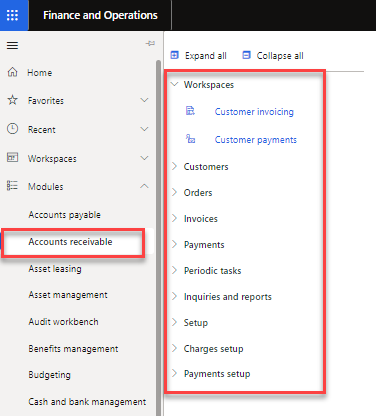Open the app launcher waffle icon
The width and height of the screenshot is (376, 416).
click(x=13, y=15)
